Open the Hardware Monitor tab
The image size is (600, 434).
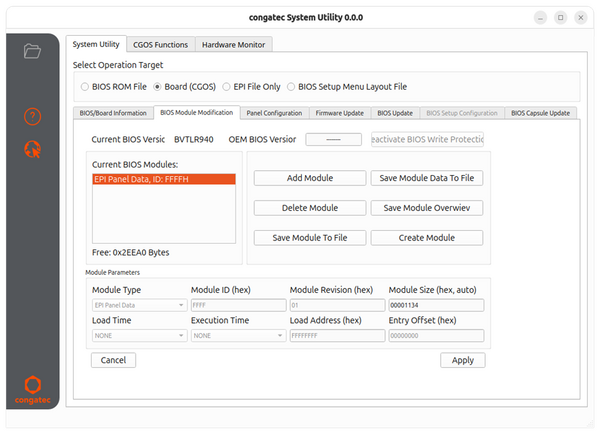(x=234, y=44)
